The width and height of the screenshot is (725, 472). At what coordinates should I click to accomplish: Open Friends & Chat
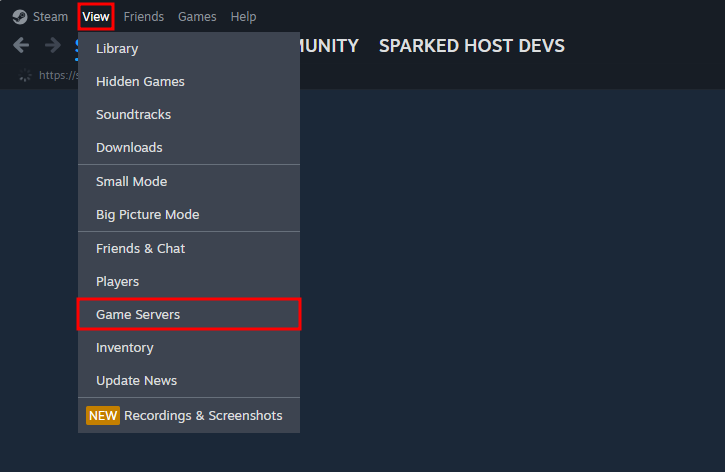(x=189, y=249)
